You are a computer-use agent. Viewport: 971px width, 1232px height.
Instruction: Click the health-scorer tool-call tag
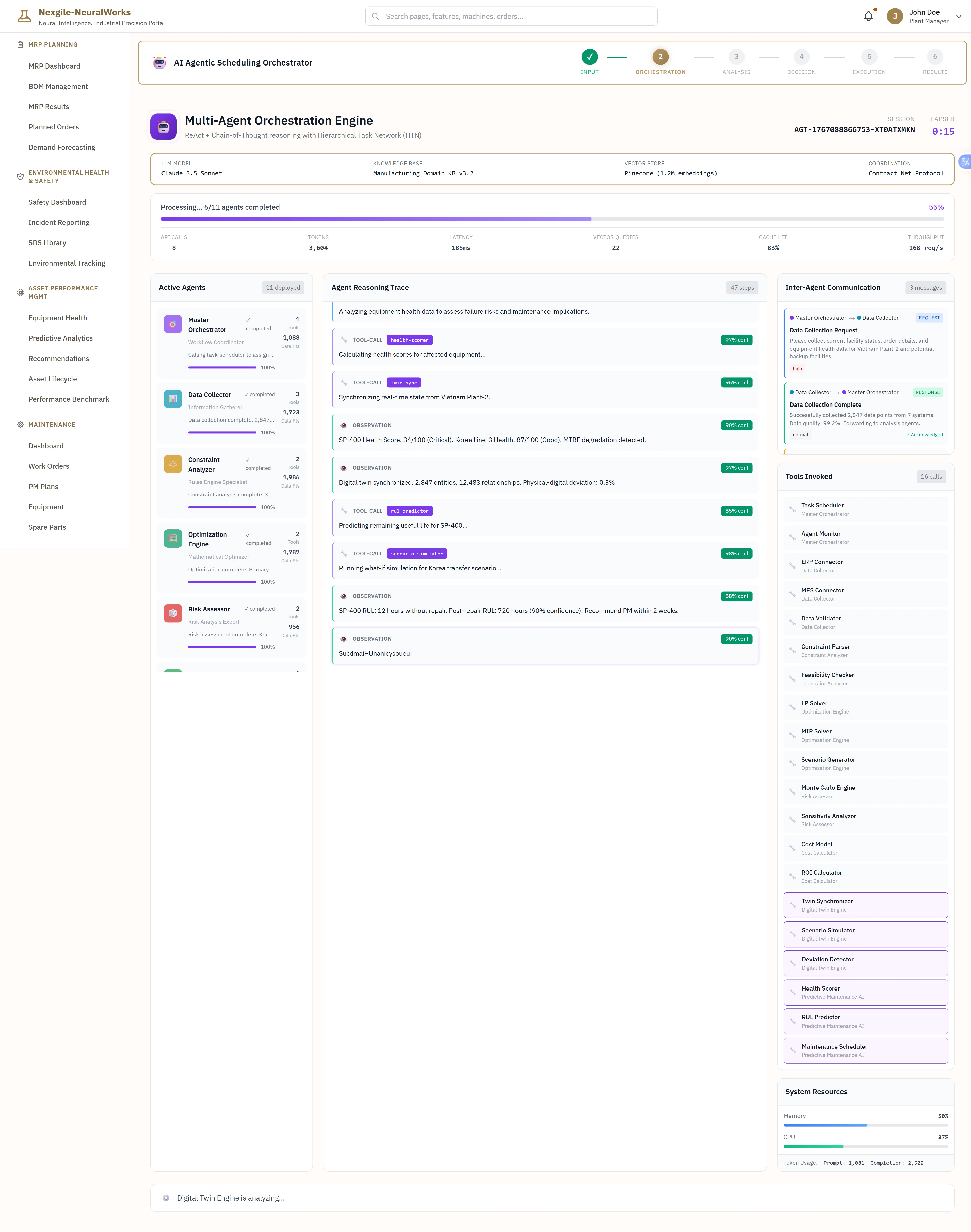tap(409, 340)
